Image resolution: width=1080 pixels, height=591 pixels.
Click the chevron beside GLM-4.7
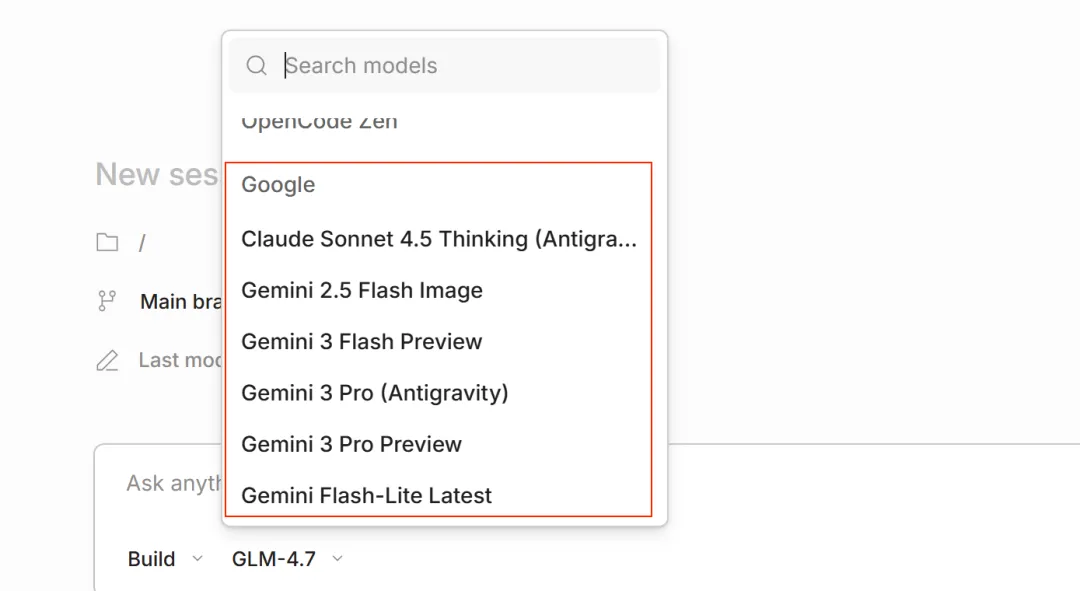pyautogui.click(x=337, y=559)
